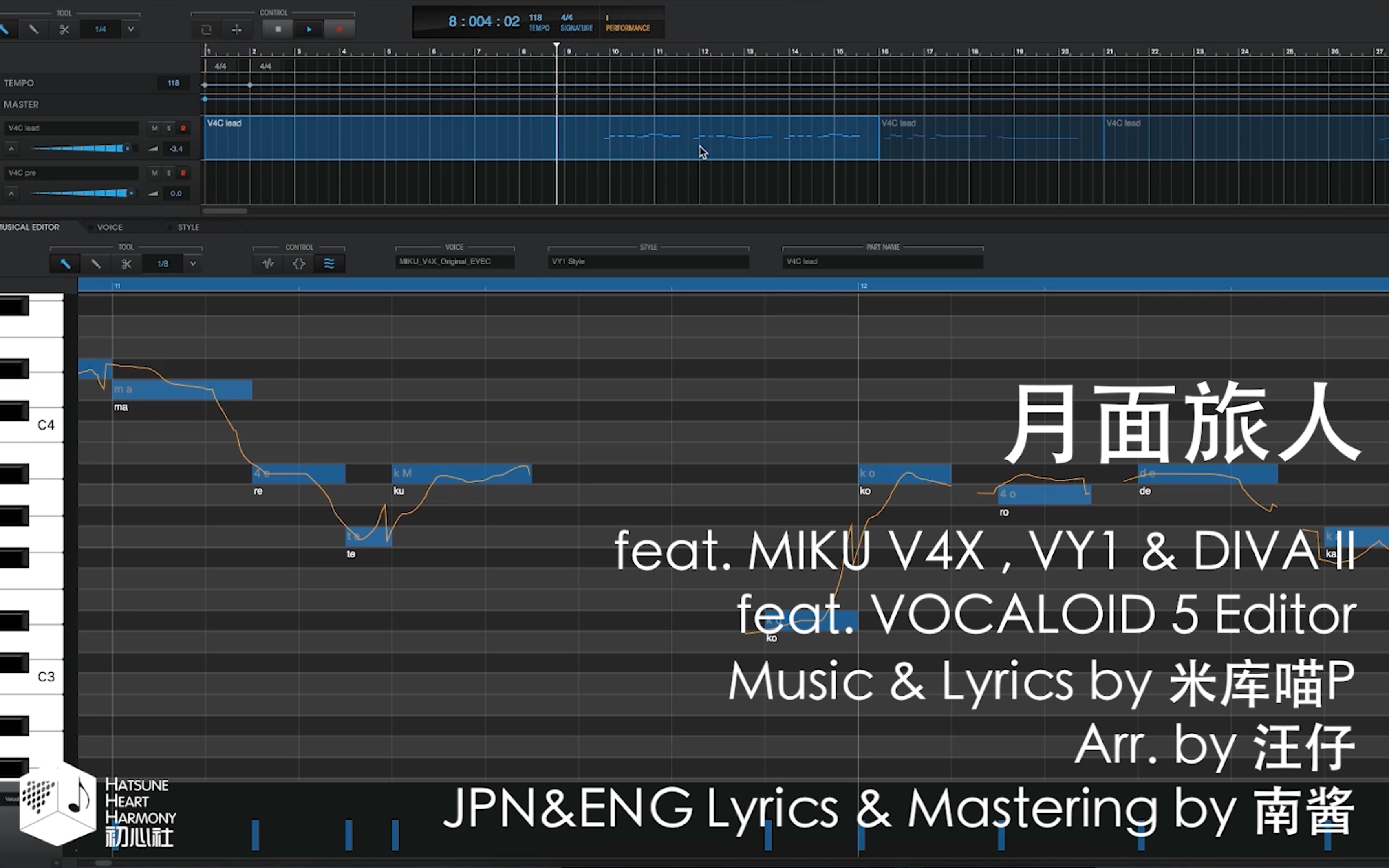Screen dimensions: 1389x868
Task: Collapse the V4C lead track expander arrow
Action: (x=11, y=149)
